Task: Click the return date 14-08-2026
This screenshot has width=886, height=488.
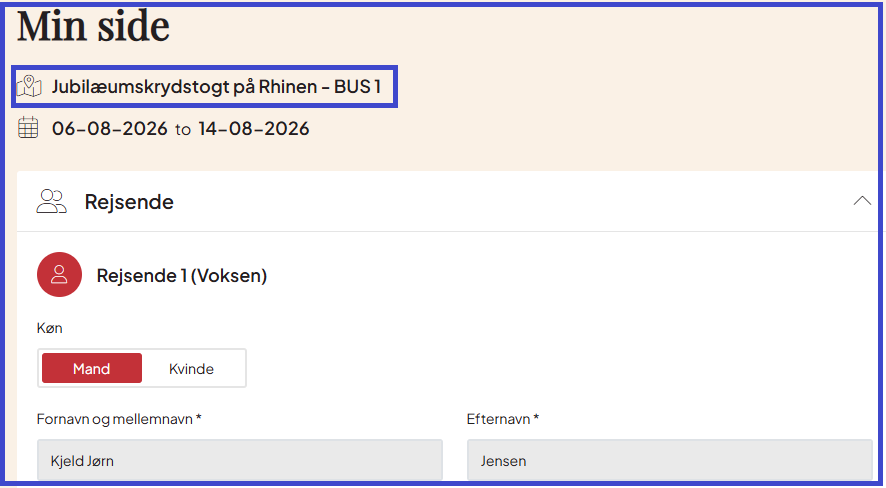Action: click(254, 129)
